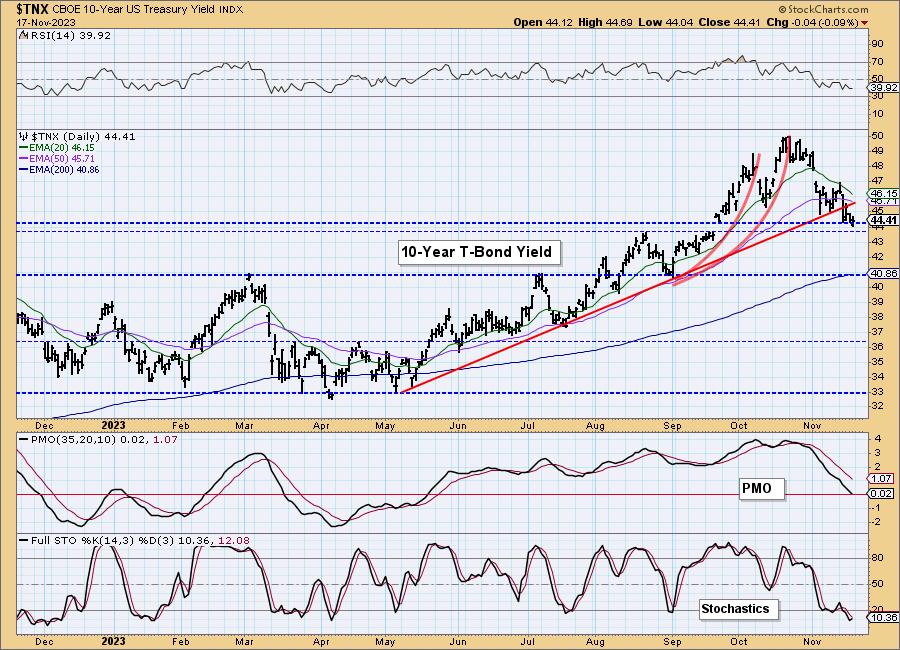Click the OHLC bar icon beside $TNX (Daily)

click(x=24, y=137)
